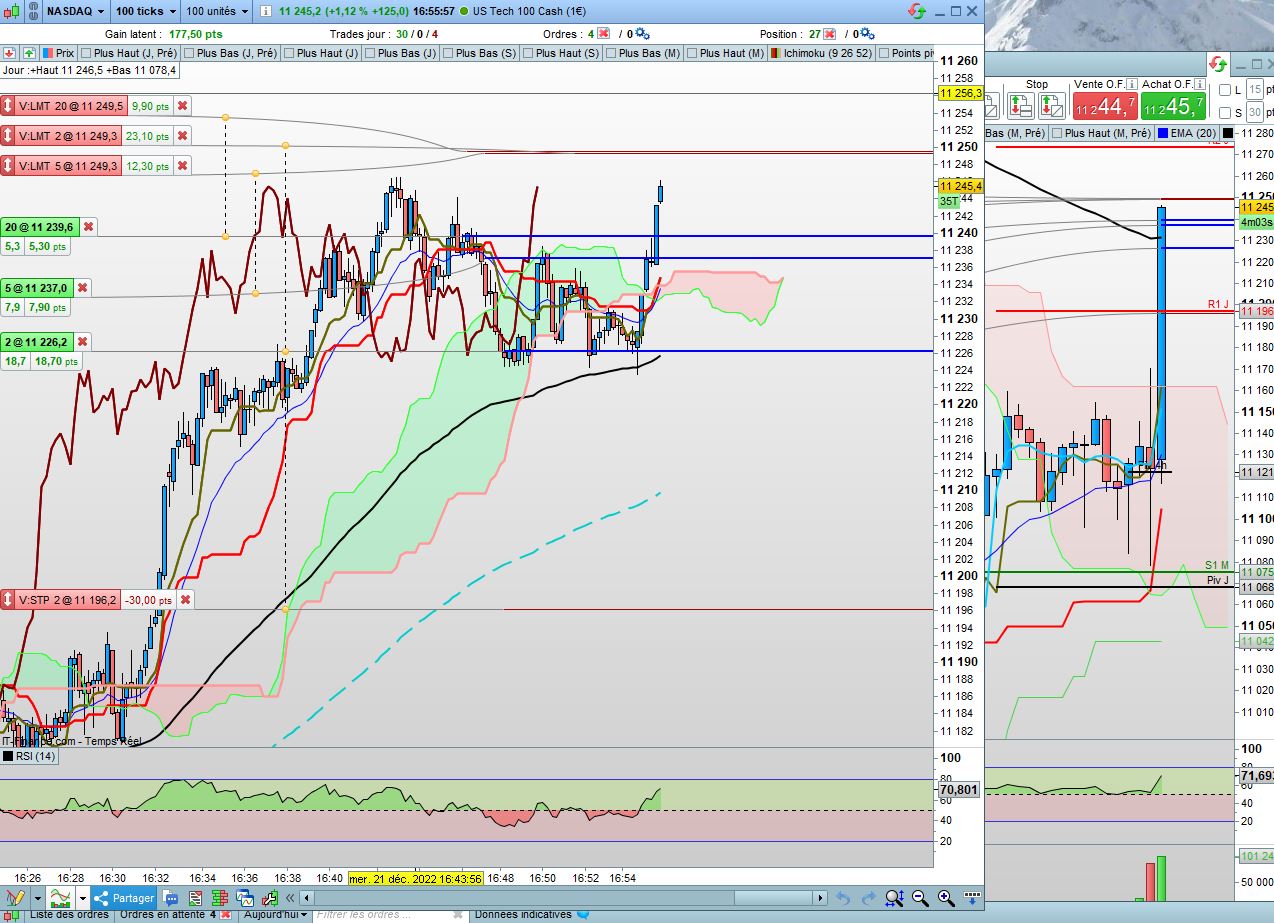
Task: Click the main chart's red-green trading arrows icon
Action: (916, 11)
